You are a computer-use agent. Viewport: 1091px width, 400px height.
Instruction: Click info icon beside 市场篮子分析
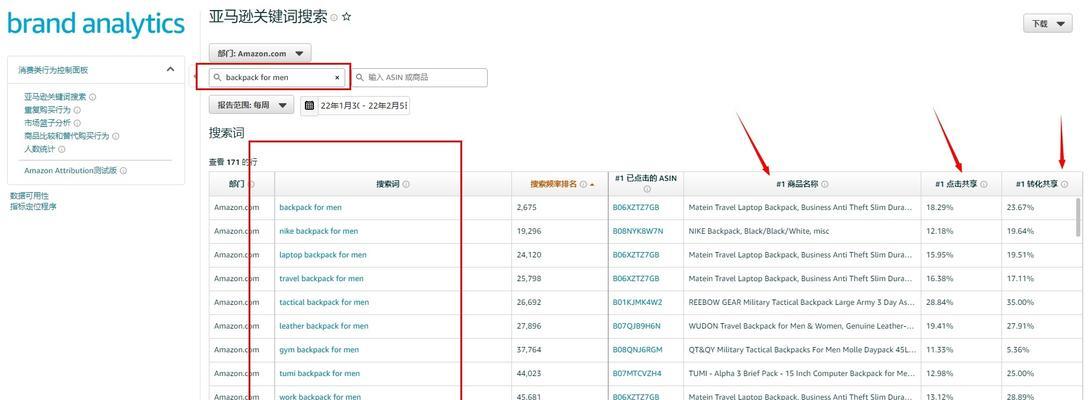77,123
